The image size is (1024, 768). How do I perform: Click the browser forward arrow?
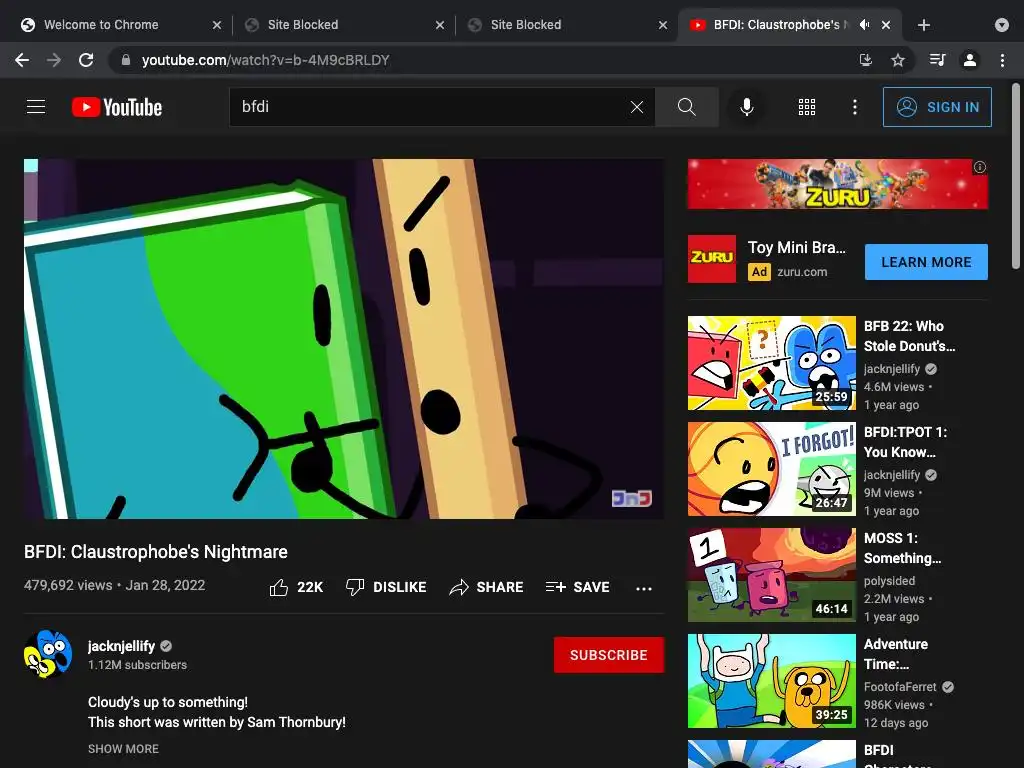pyautogui.click(x=54, y=60)
